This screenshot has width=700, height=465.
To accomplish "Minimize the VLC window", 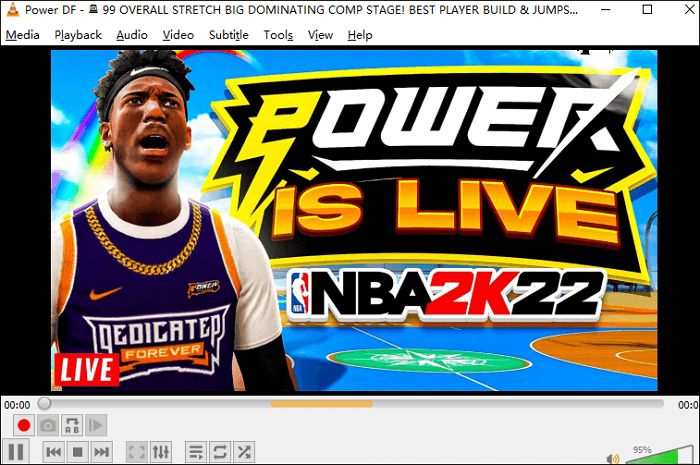I will pyautogui.click(x=606, y=9).
